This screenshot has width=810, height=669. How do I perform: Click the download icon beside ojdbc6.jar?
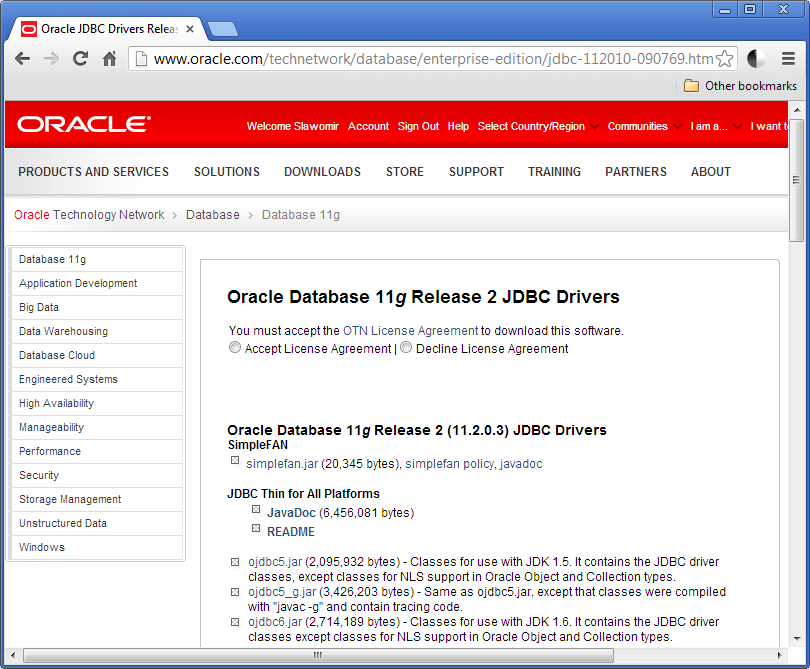[235, 622]
